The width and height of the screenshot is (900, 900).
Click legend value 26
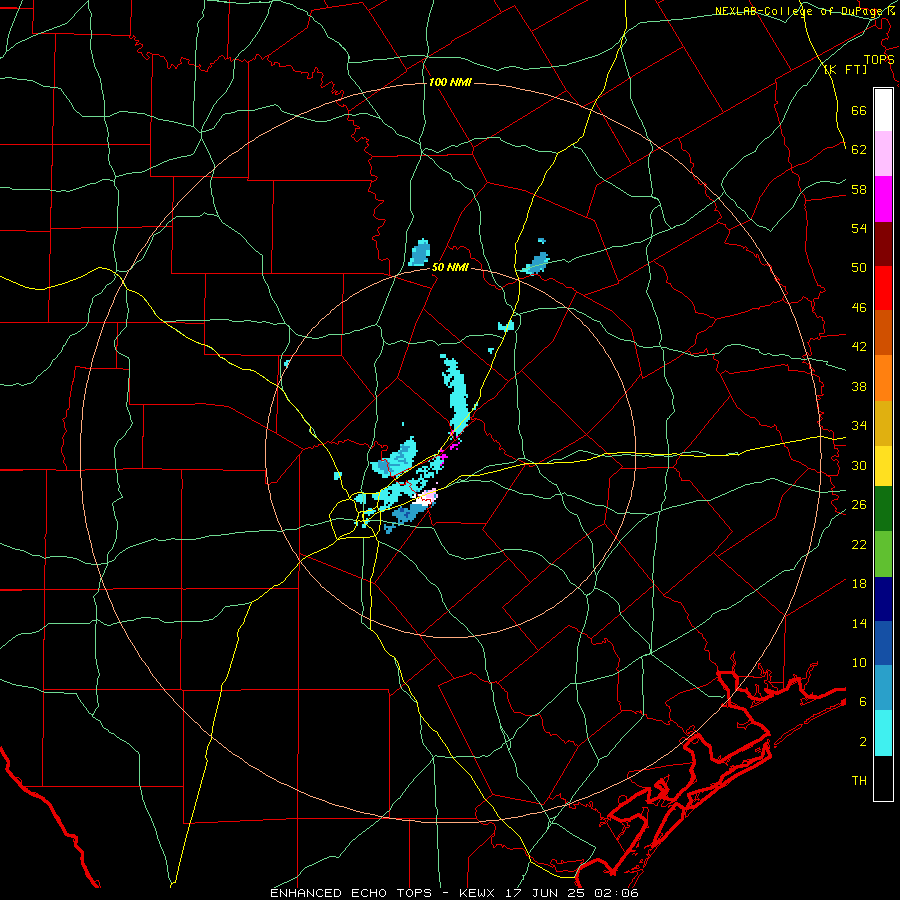pyautogui.click(x=859, y=505)
